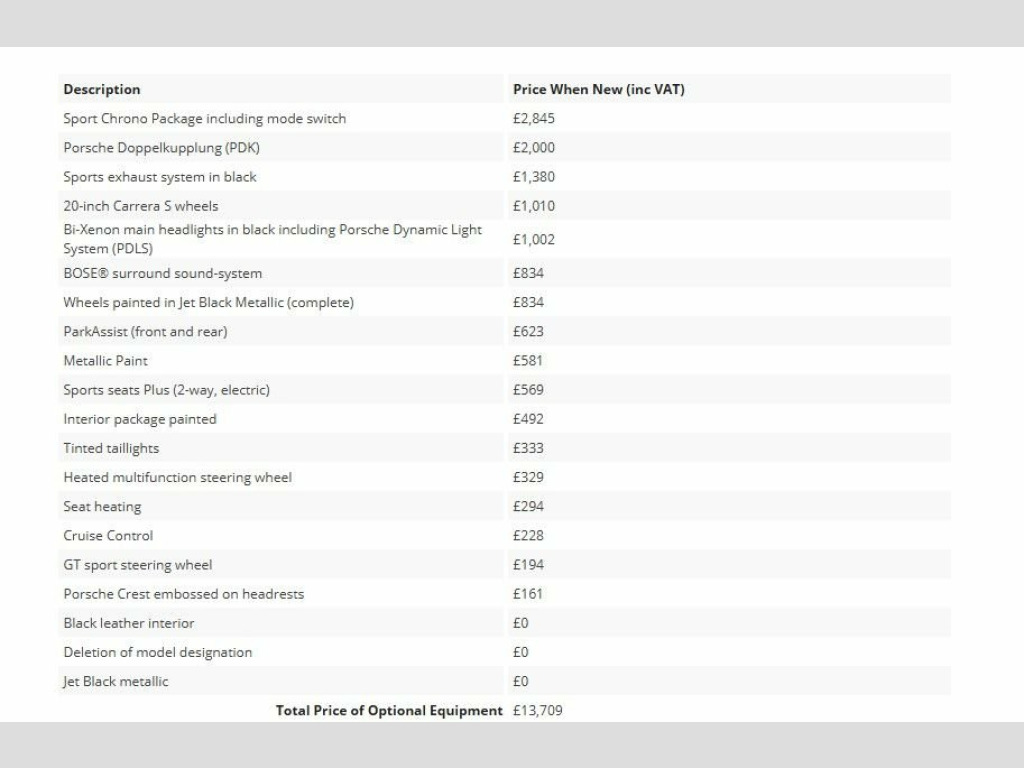Click the Interior package painted row

(x=139, y=419)
